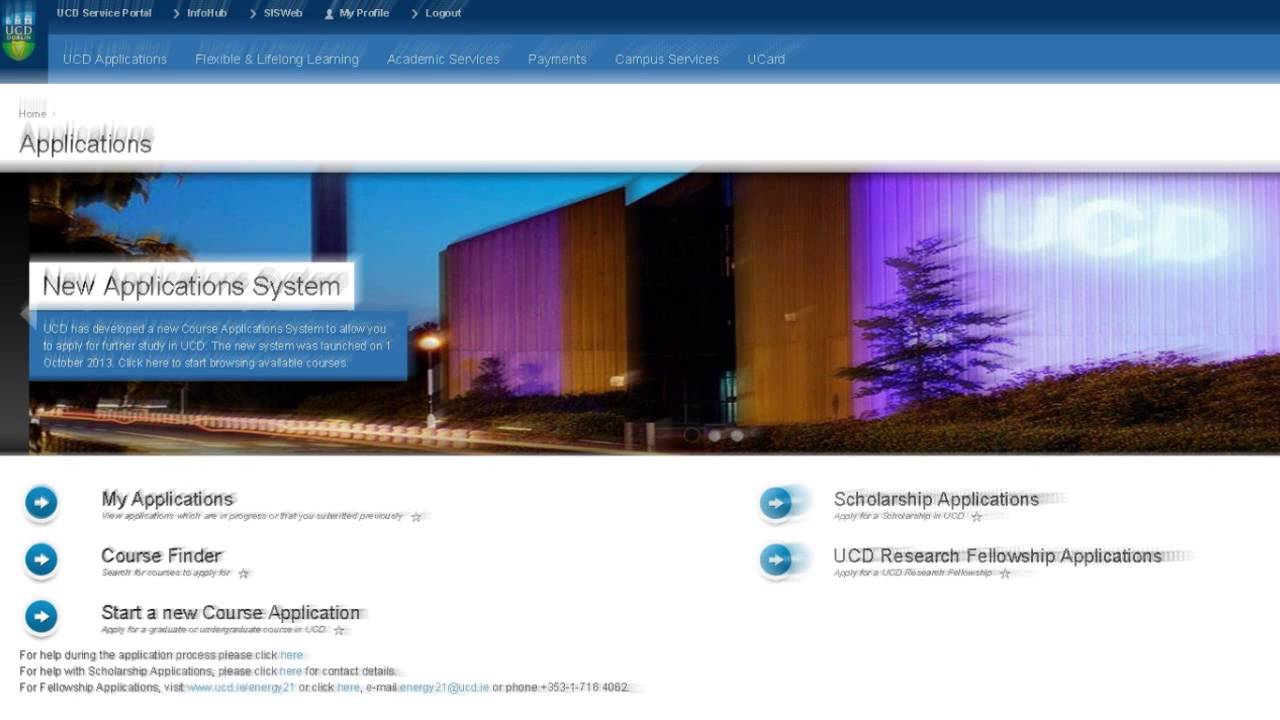Click the arrow icon beside Scholarship Applications
The height and width of the screenshot is (720, 1280).
click(x=776, y=503)
